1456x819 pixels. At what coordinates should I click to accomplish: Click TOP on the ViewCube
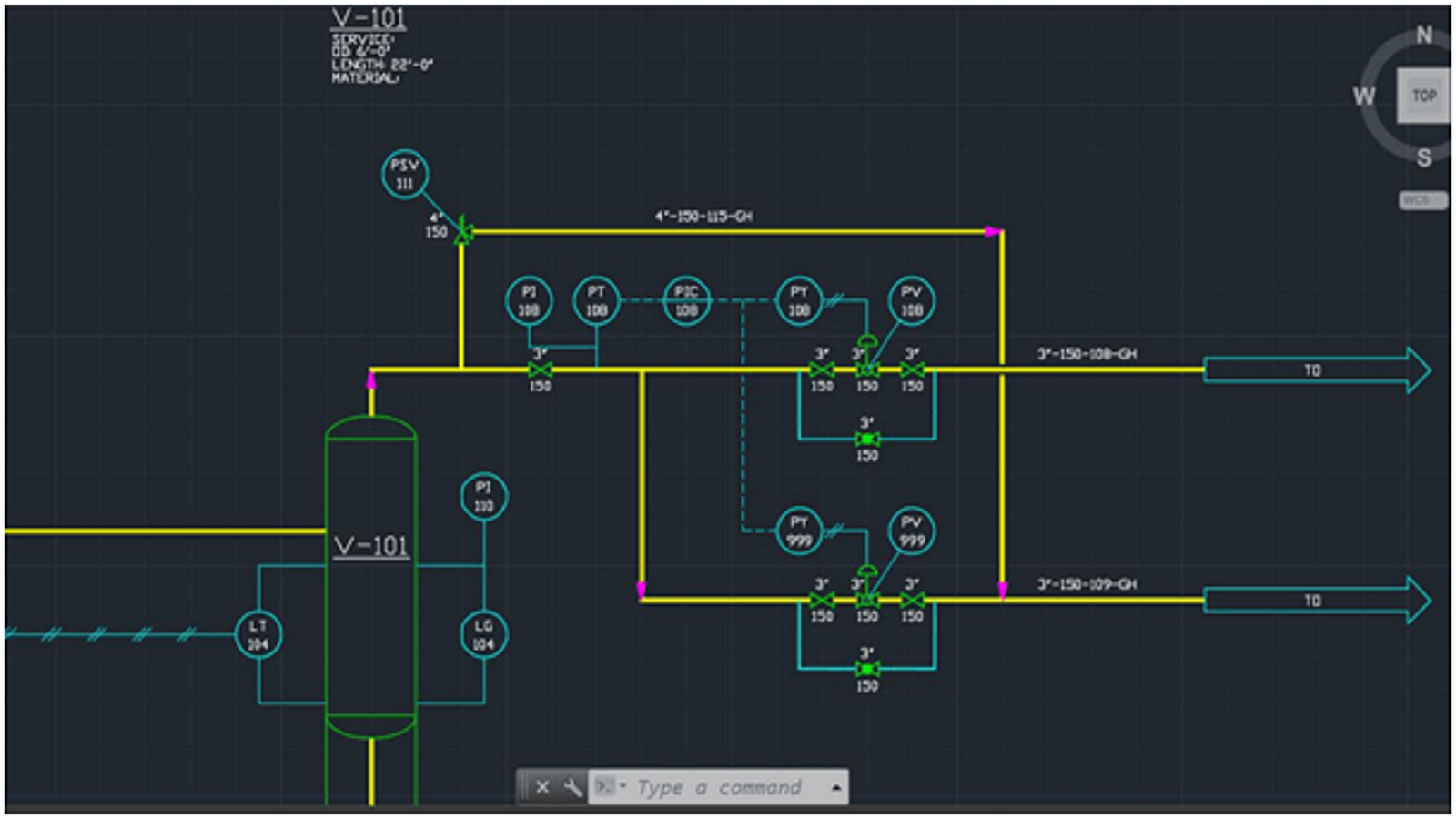tap(1422, 94)
